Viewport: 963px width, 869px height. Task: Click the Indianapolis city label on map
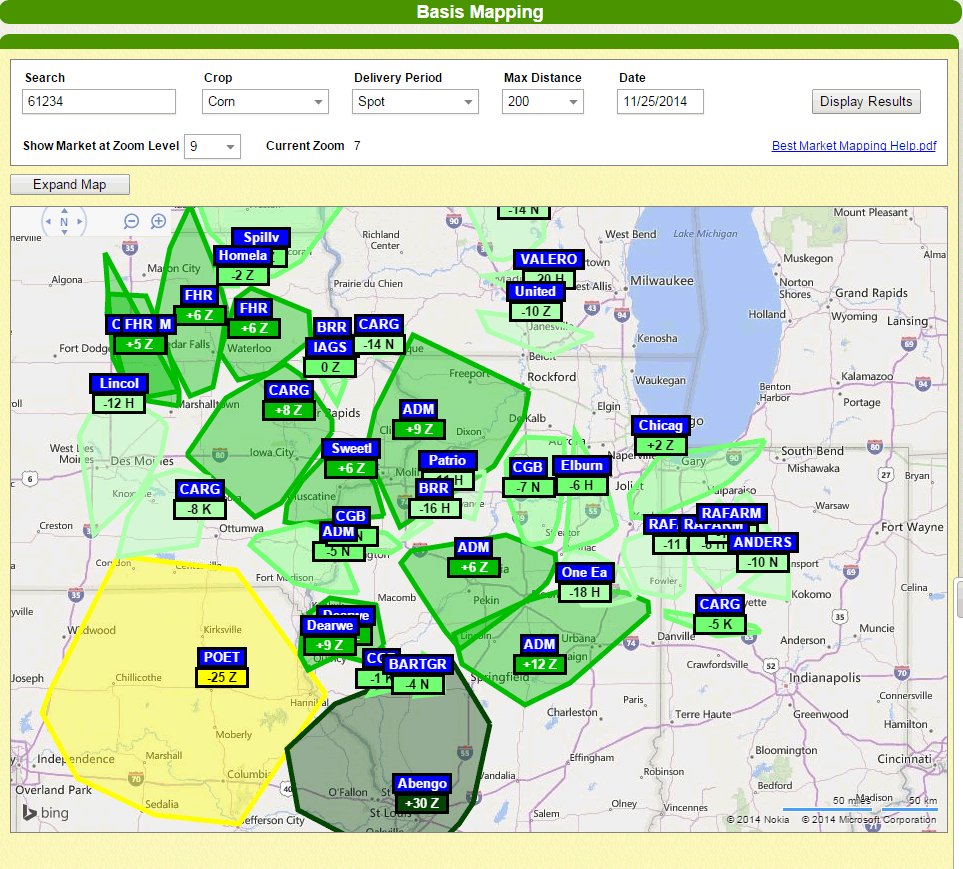[x=824, y=677]
